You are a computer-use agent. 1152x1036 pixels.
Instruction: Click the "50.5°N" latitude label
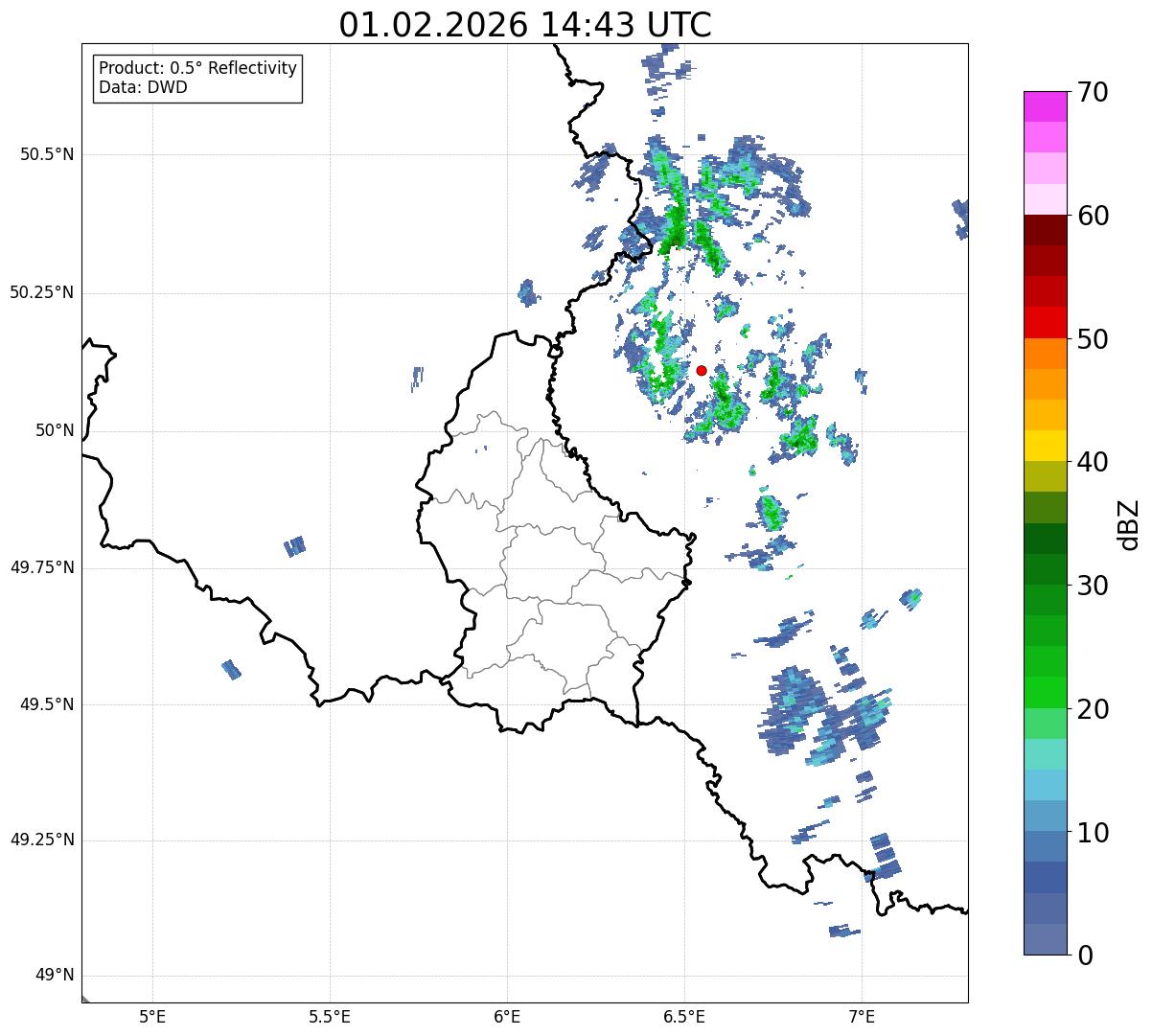click(46, 154)
